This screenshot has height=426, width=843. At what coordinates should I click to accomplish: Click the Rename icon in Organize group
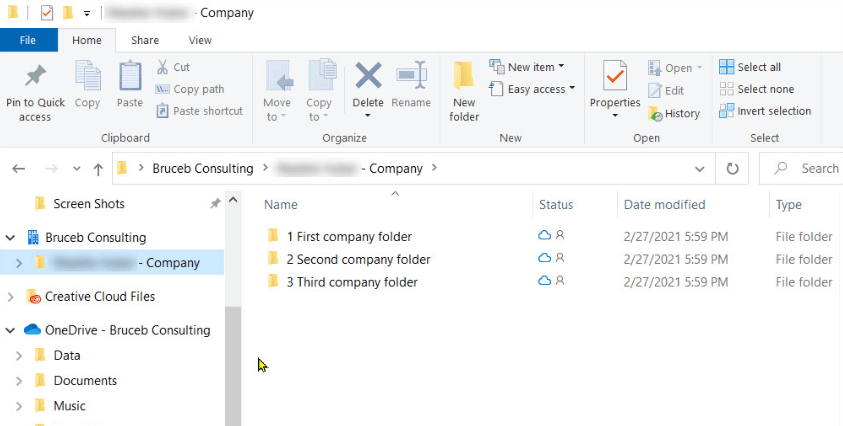click(411, 77)
